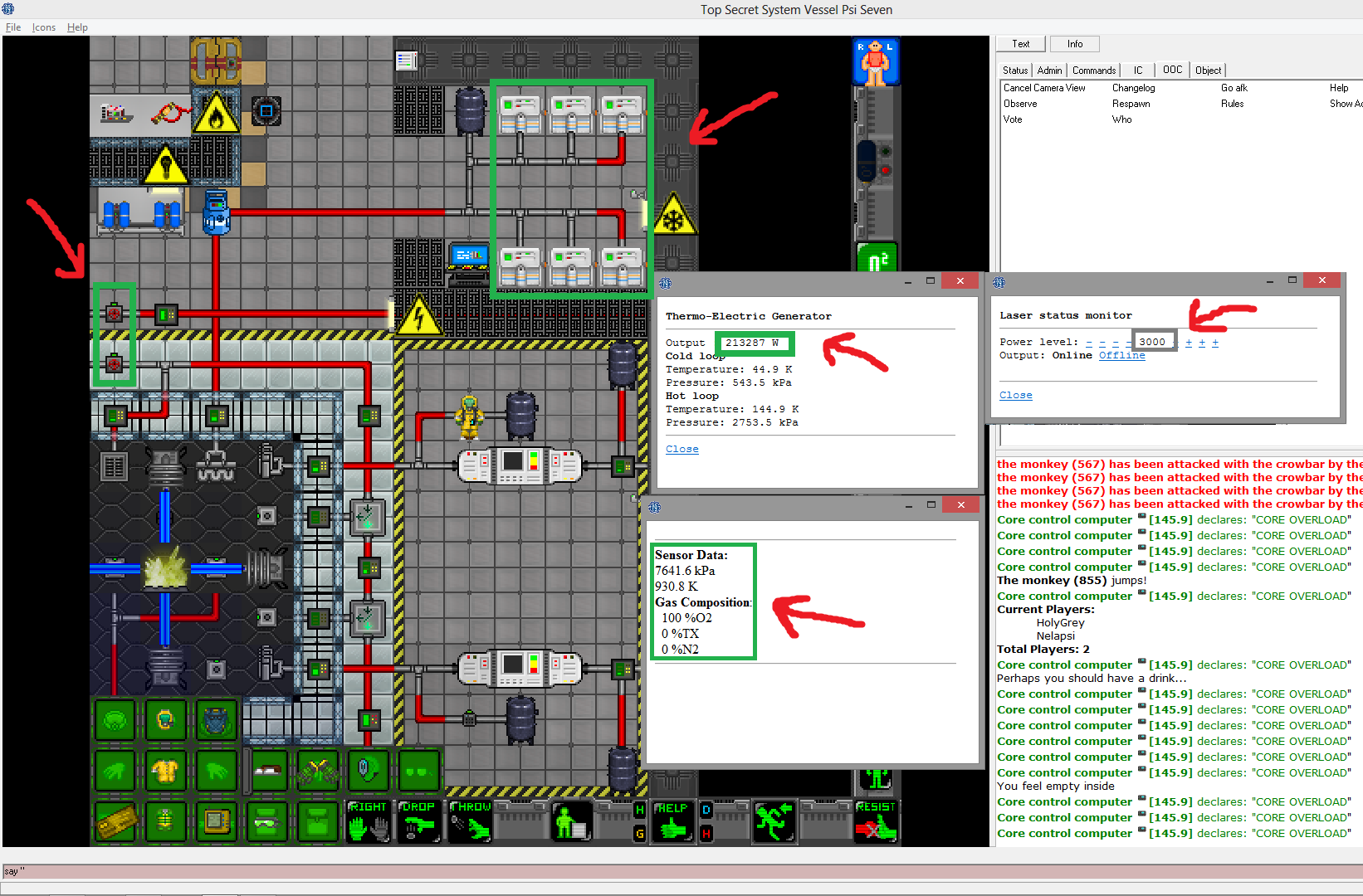Click the body zone selector doll
The width and height of the screenshot is (1363, 896).
coord(876,61)
